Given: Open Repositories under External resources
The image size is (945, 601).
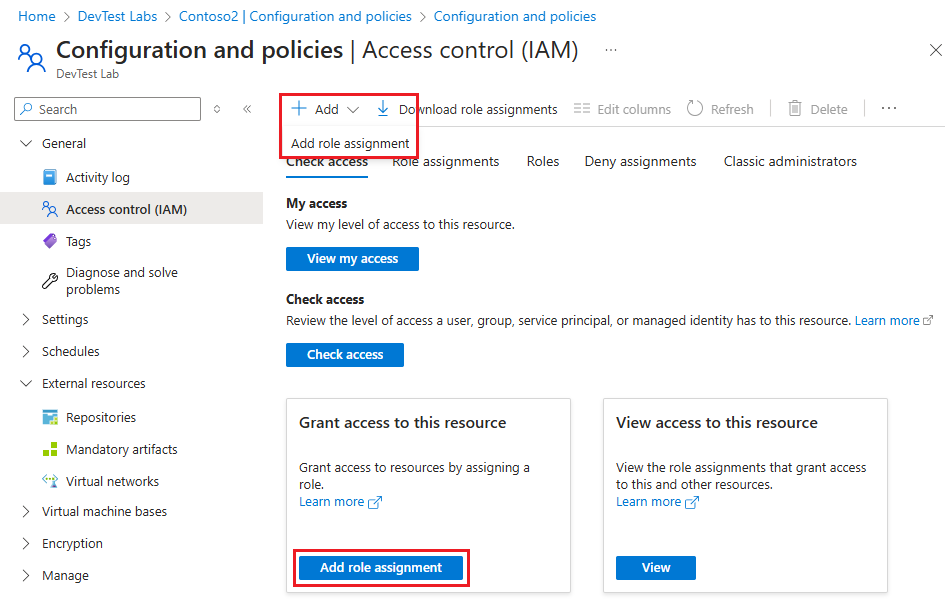Looking at the screenshot, I should coord(104,417).
